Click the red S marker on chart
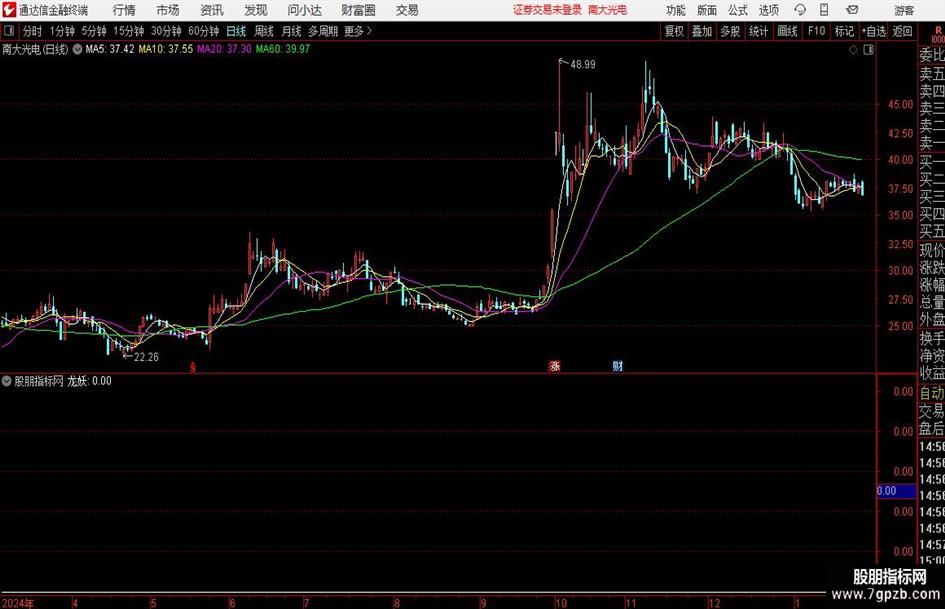 point(193,367)
